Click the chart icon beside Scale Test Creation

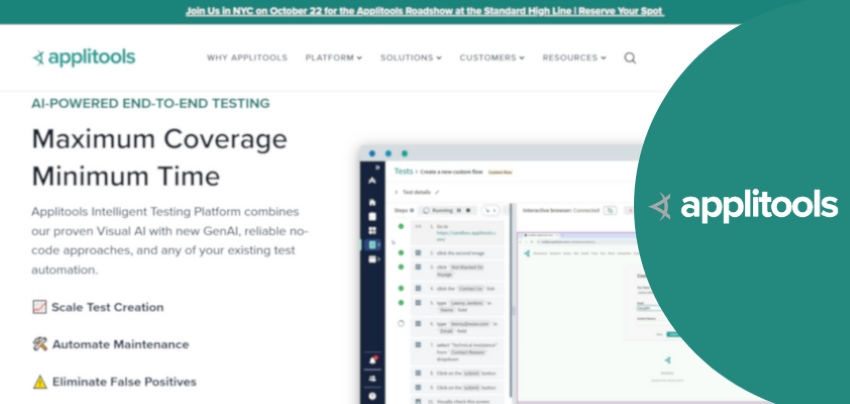coord(40,307)
